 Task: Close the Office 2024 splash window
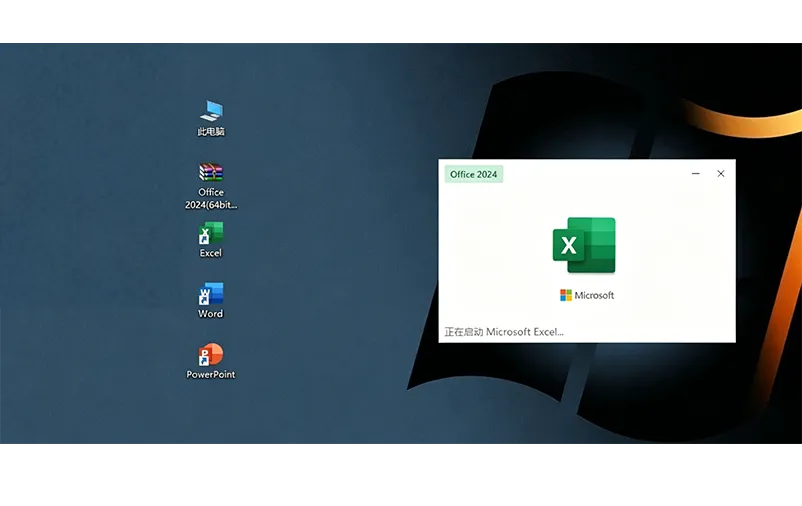721,173
